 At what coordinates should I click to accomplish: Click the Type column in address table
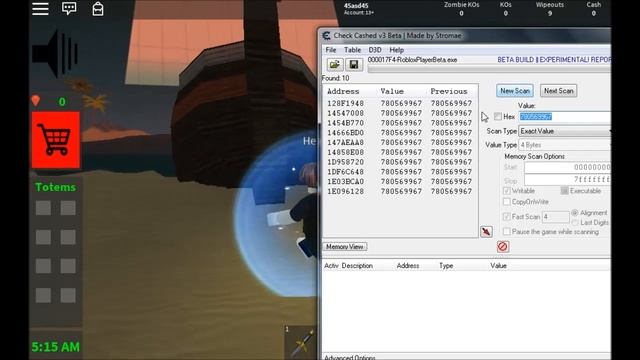point(446,266)
